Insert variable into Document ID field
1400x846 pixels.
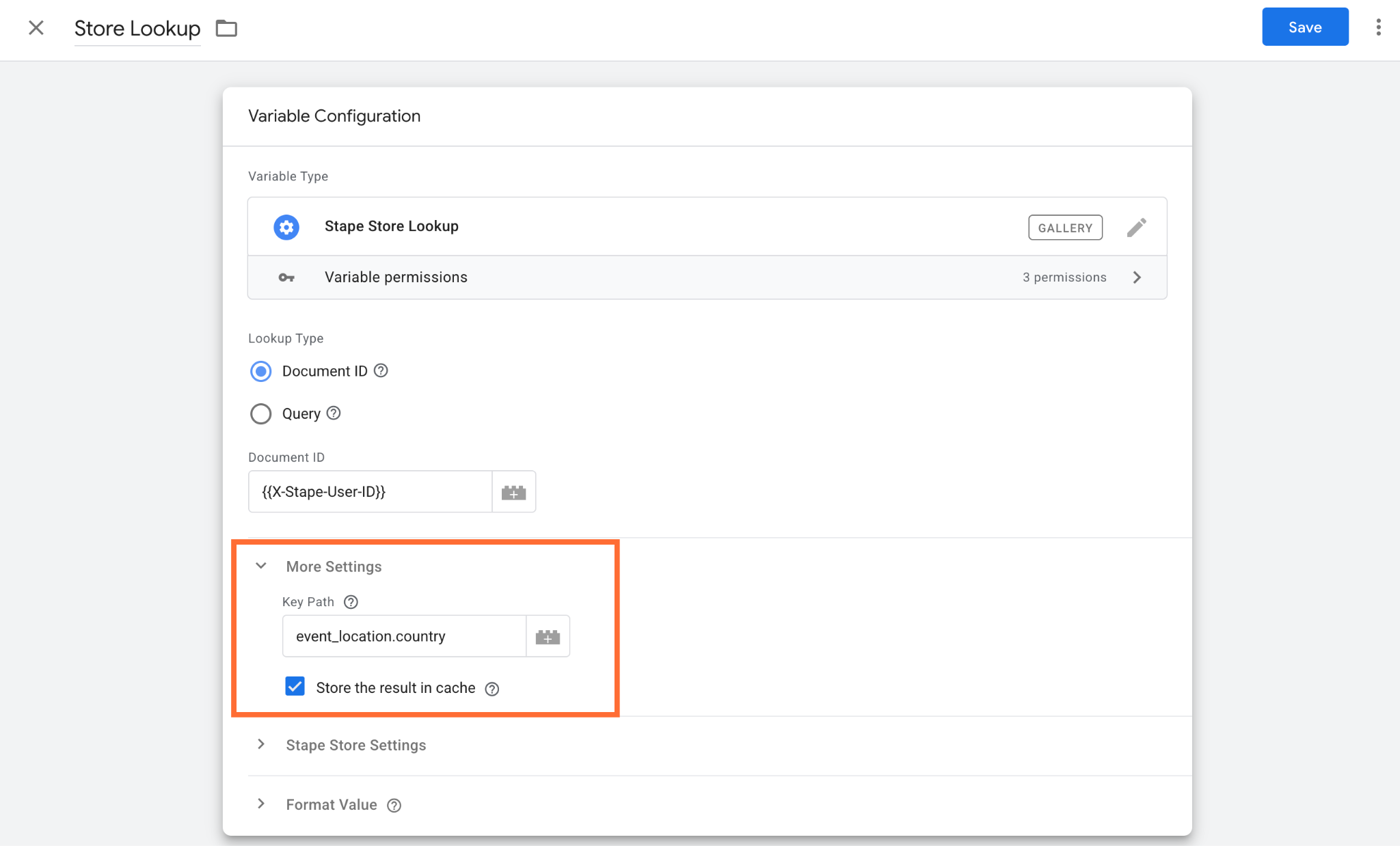(513, 492)
